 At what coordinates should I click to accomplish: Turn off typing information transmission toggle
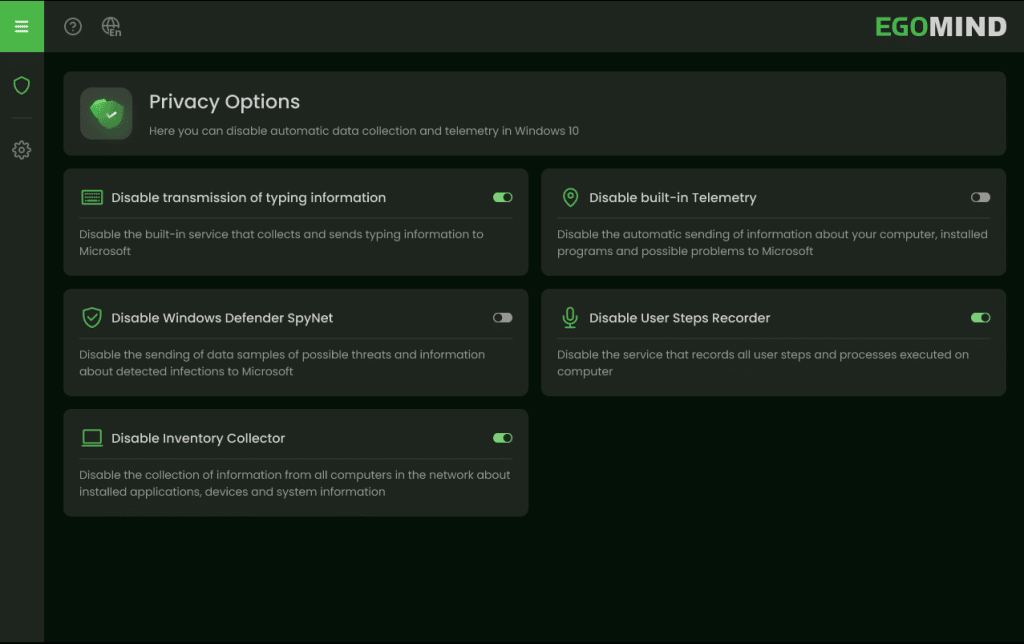pyautogui.click(x=502, y=198)
